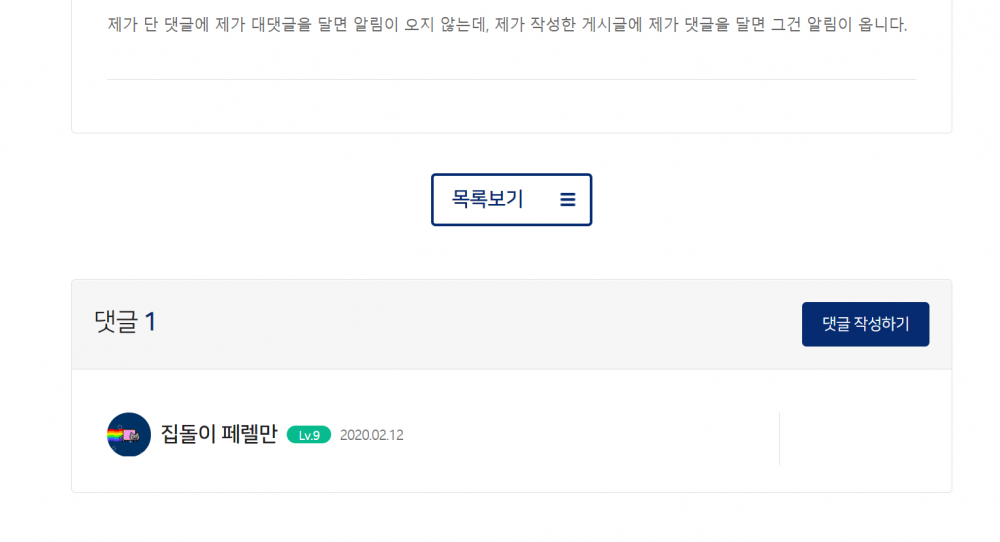
Task: Click the horizontal divider below the post text
Action: coord(511,79)
